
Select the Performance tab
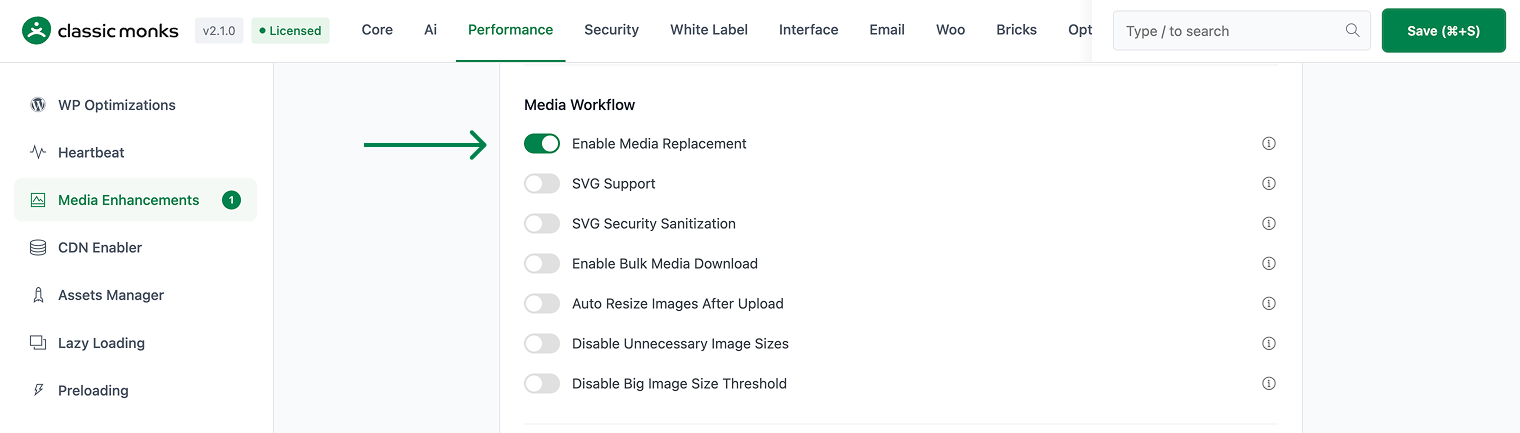click(x=510, y=30)
